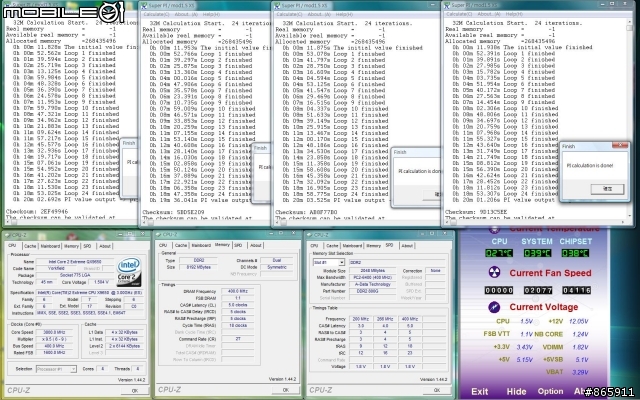
Task: Click Hide in the hardware monitor panel
Action: [516, 391]
